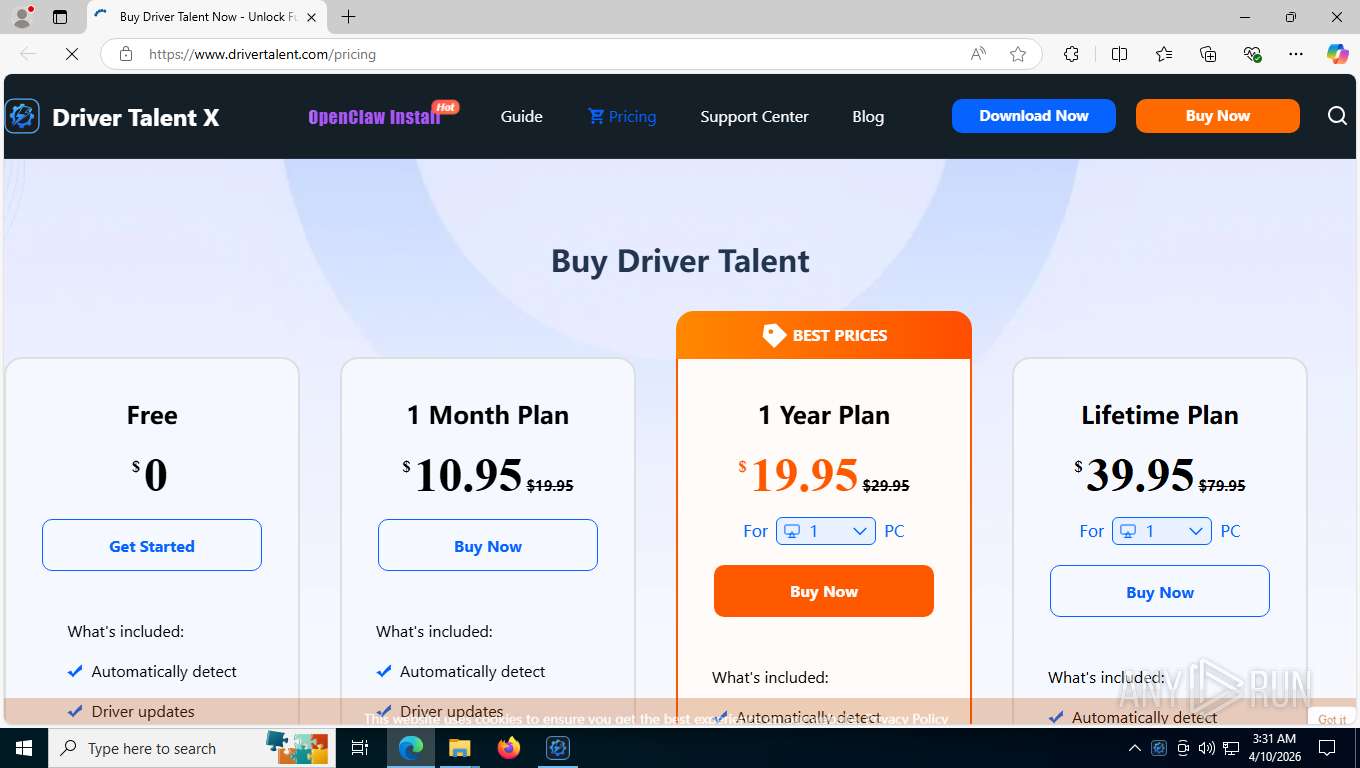Click Get Started under Free plan

152,545
